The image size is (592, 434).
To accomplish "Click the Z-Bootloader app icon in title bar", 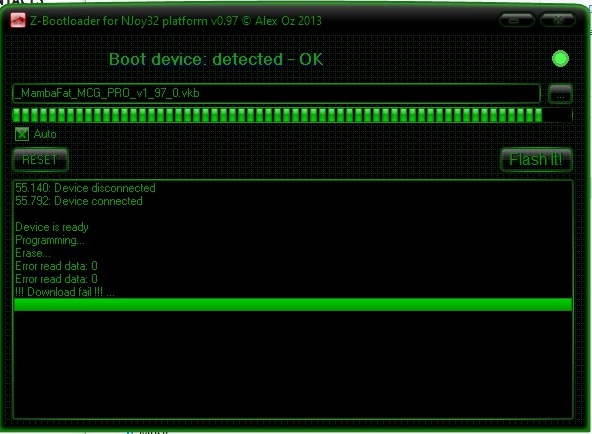I will (18, 20).
